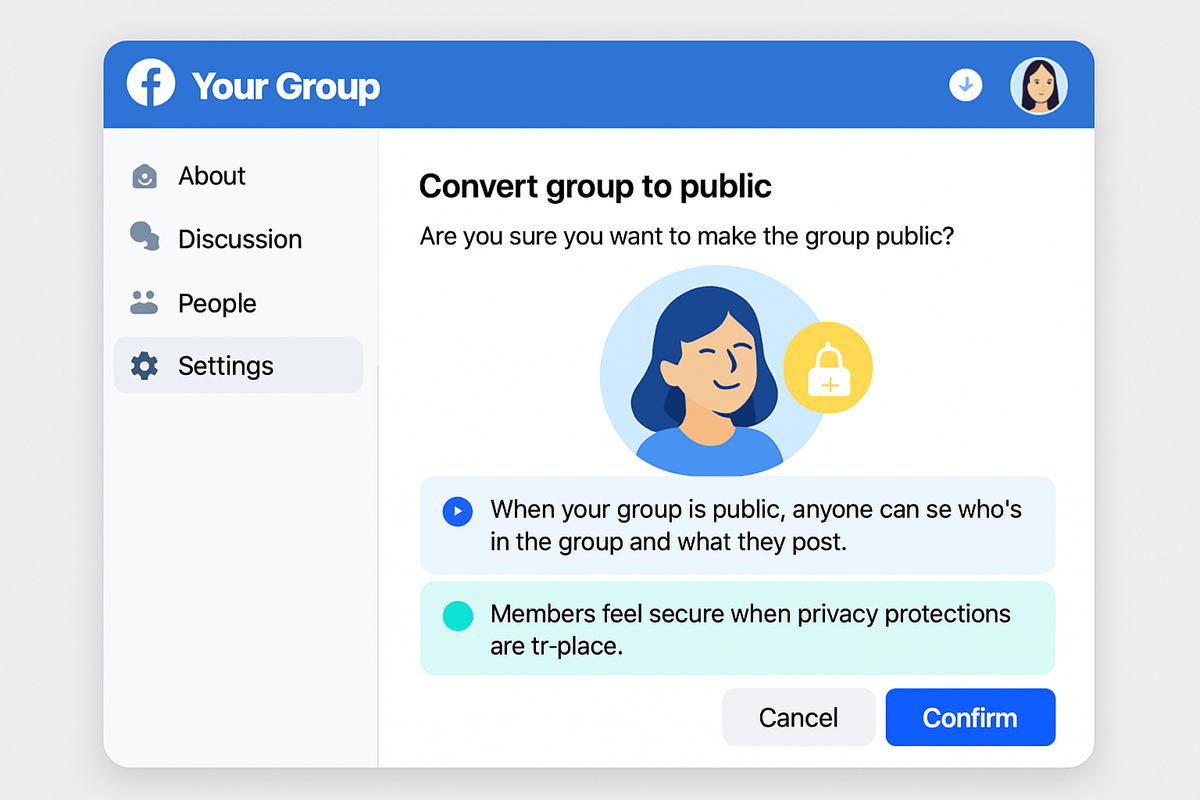1200x800 pixels.
Task: Click the Discussion speech bubbles icon
Action: tap(145, 238)
